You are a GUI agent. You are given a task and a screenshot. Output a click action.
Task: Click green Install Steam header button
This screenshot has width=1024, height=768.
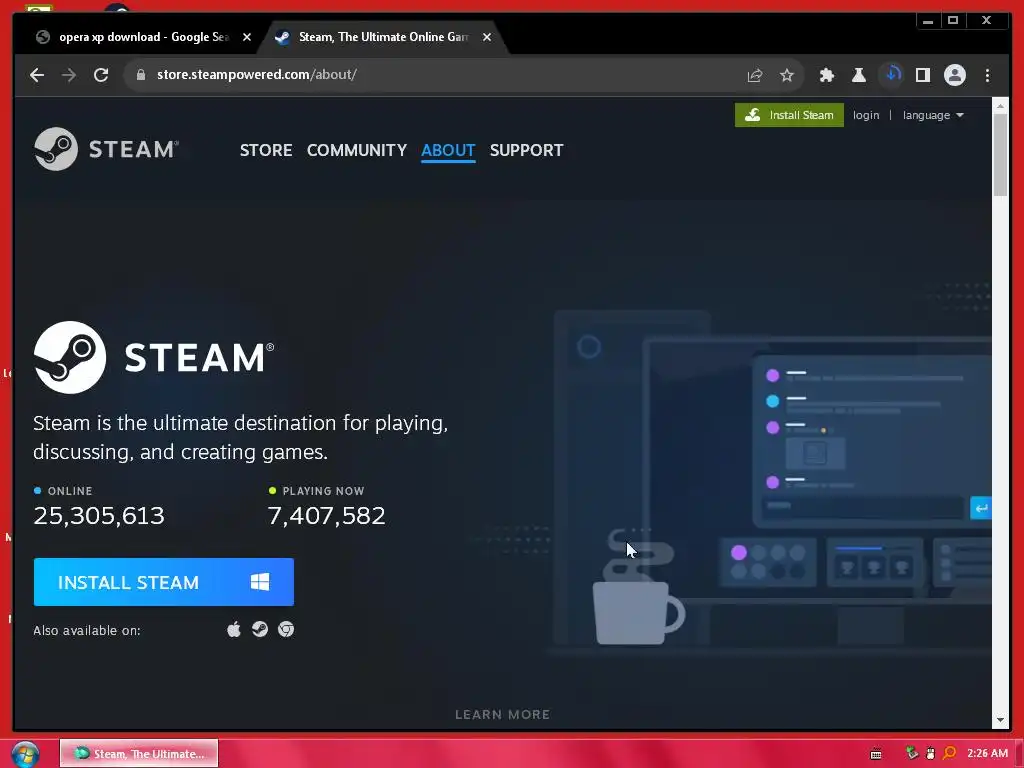click(789, 115)
